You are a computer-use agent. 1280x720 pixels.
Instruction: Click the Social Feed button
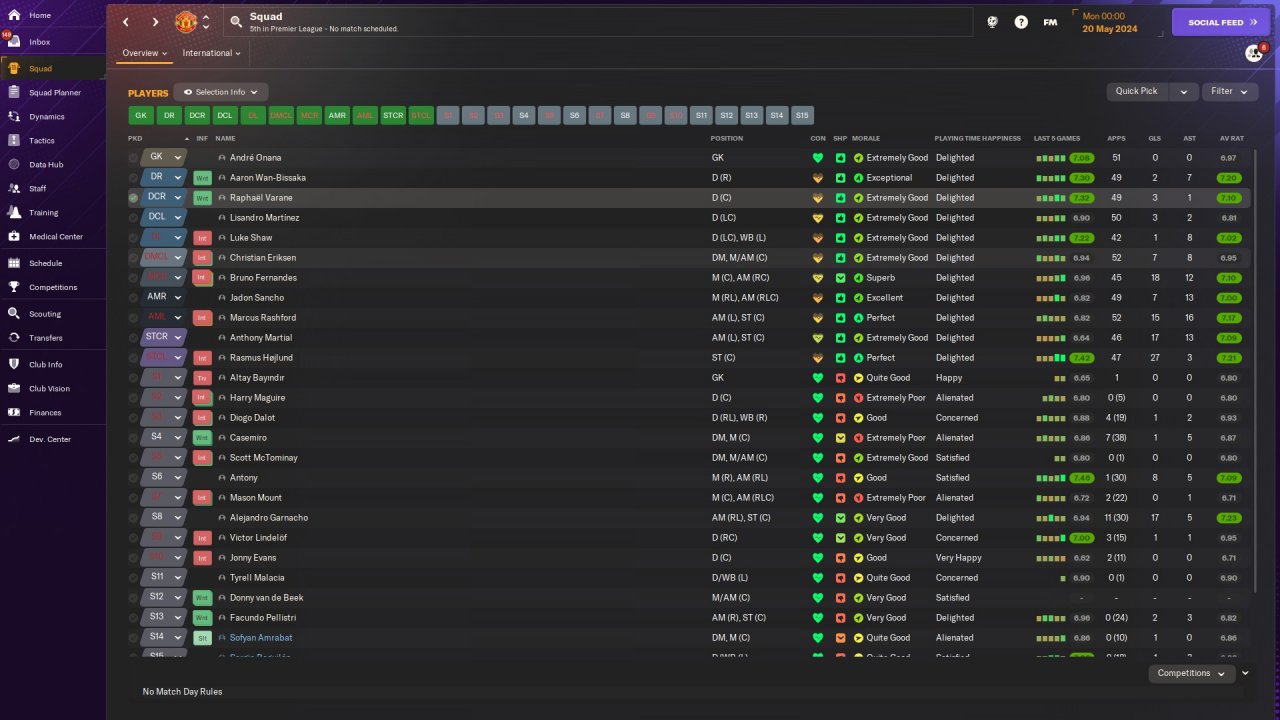point(1220,22)
